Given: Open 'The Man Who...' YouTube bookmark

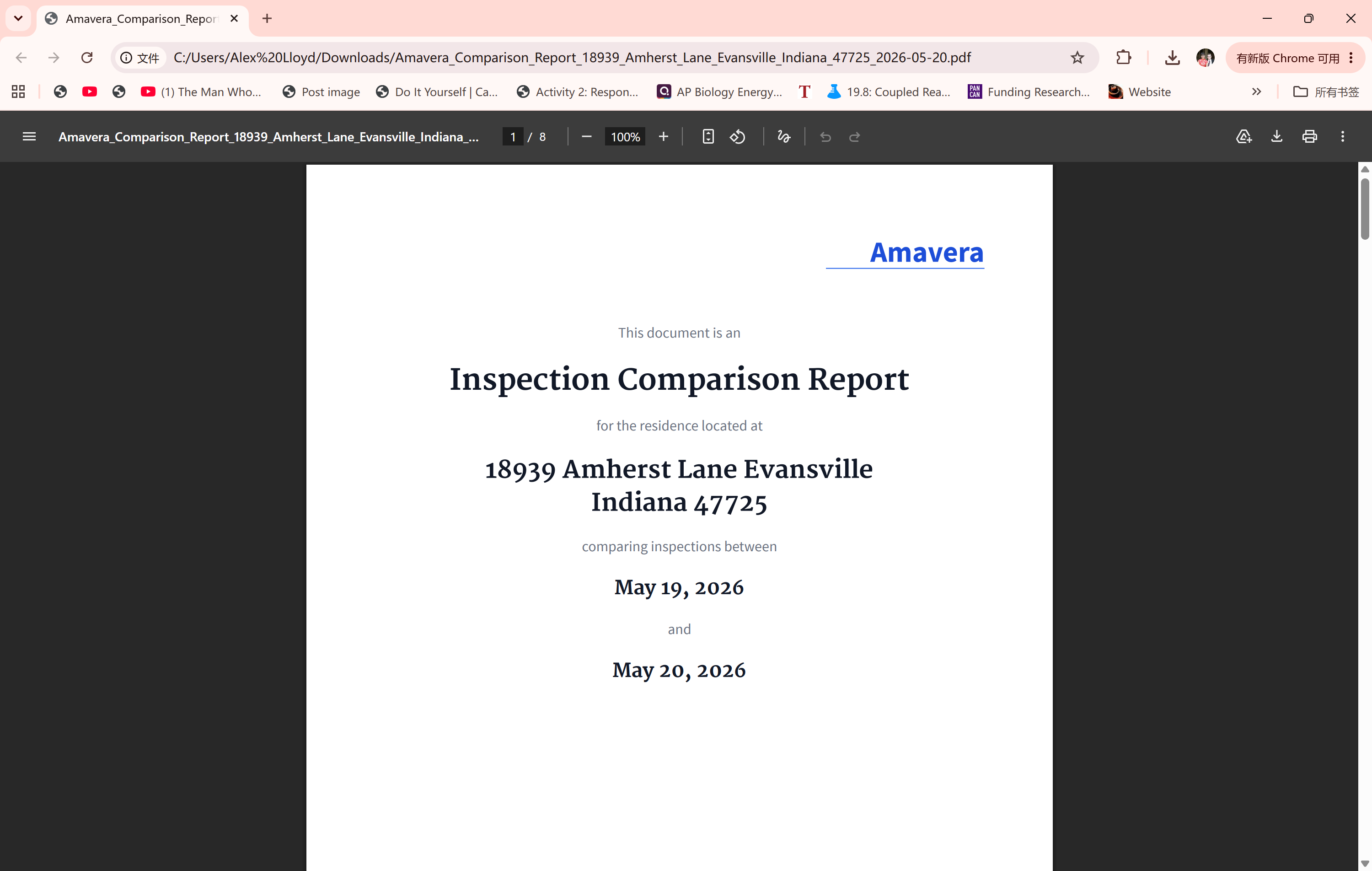Looking at the screenshot, I should [201, 92].
